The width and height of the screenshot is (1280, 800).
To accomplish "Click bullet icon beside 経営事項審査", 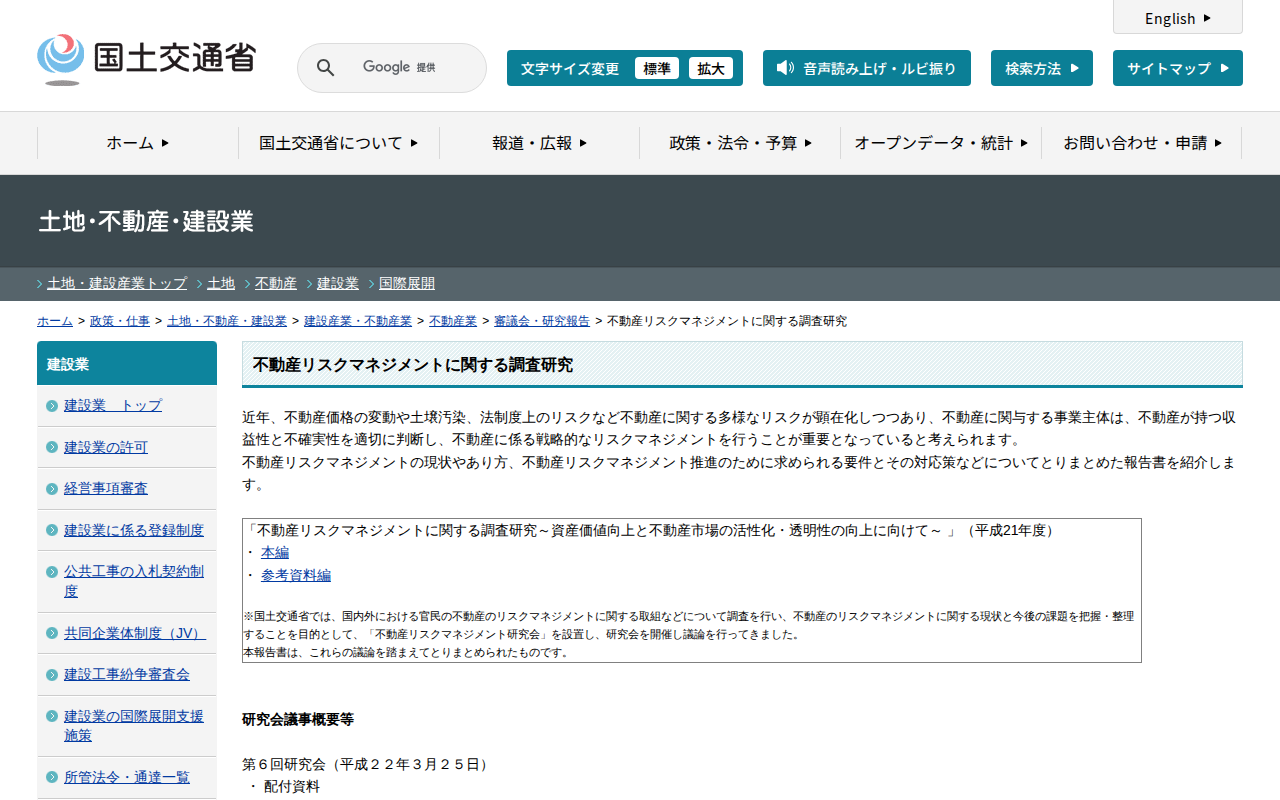I will tap(52, 489).
